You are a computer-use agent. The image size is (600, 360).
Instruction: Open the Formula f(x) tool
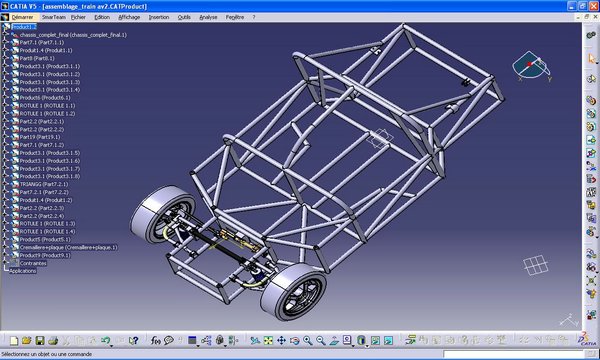155,340
